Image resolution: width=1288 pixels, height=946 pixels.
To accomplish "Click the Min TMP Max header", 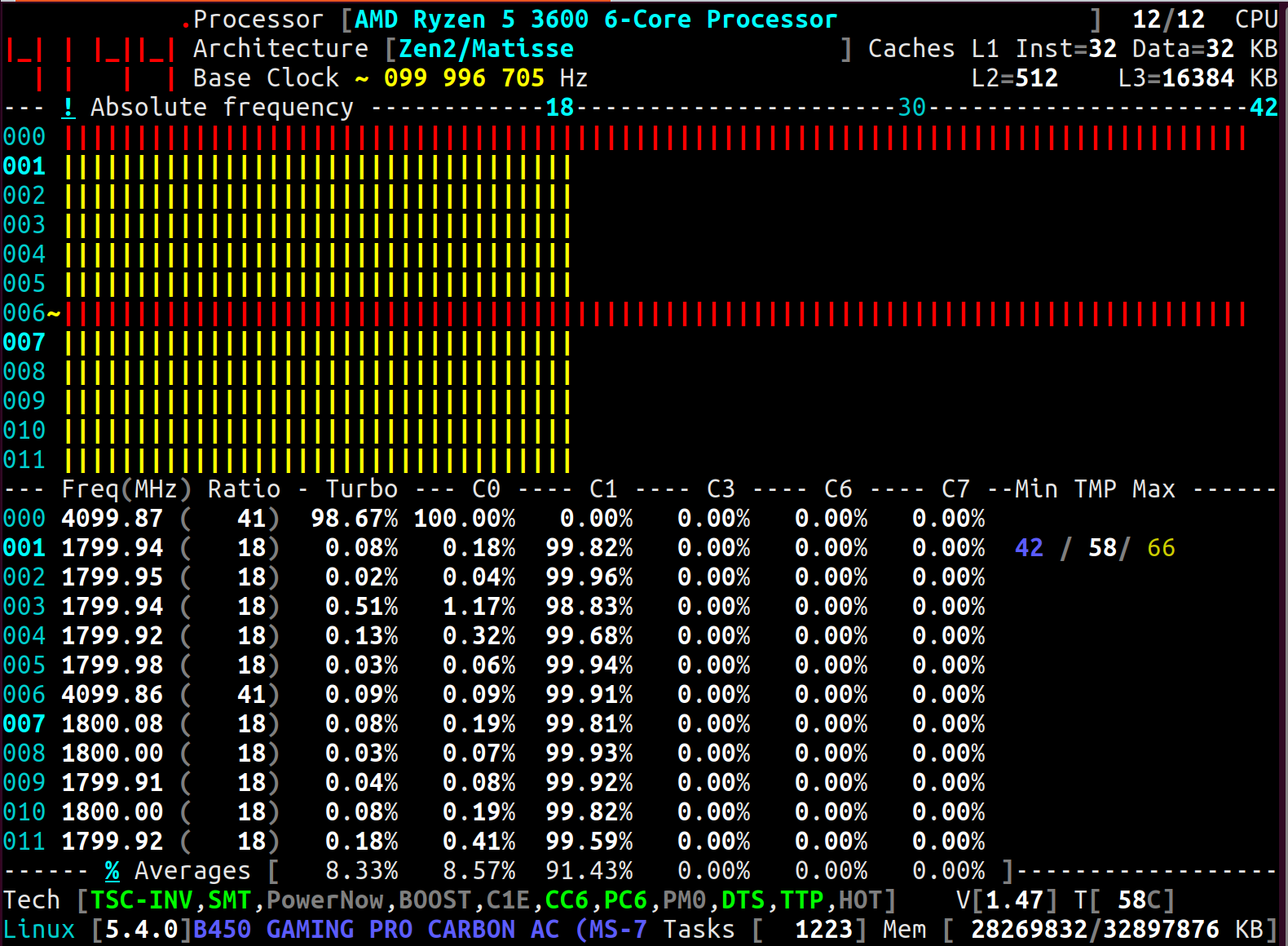I will (1095, 489).
